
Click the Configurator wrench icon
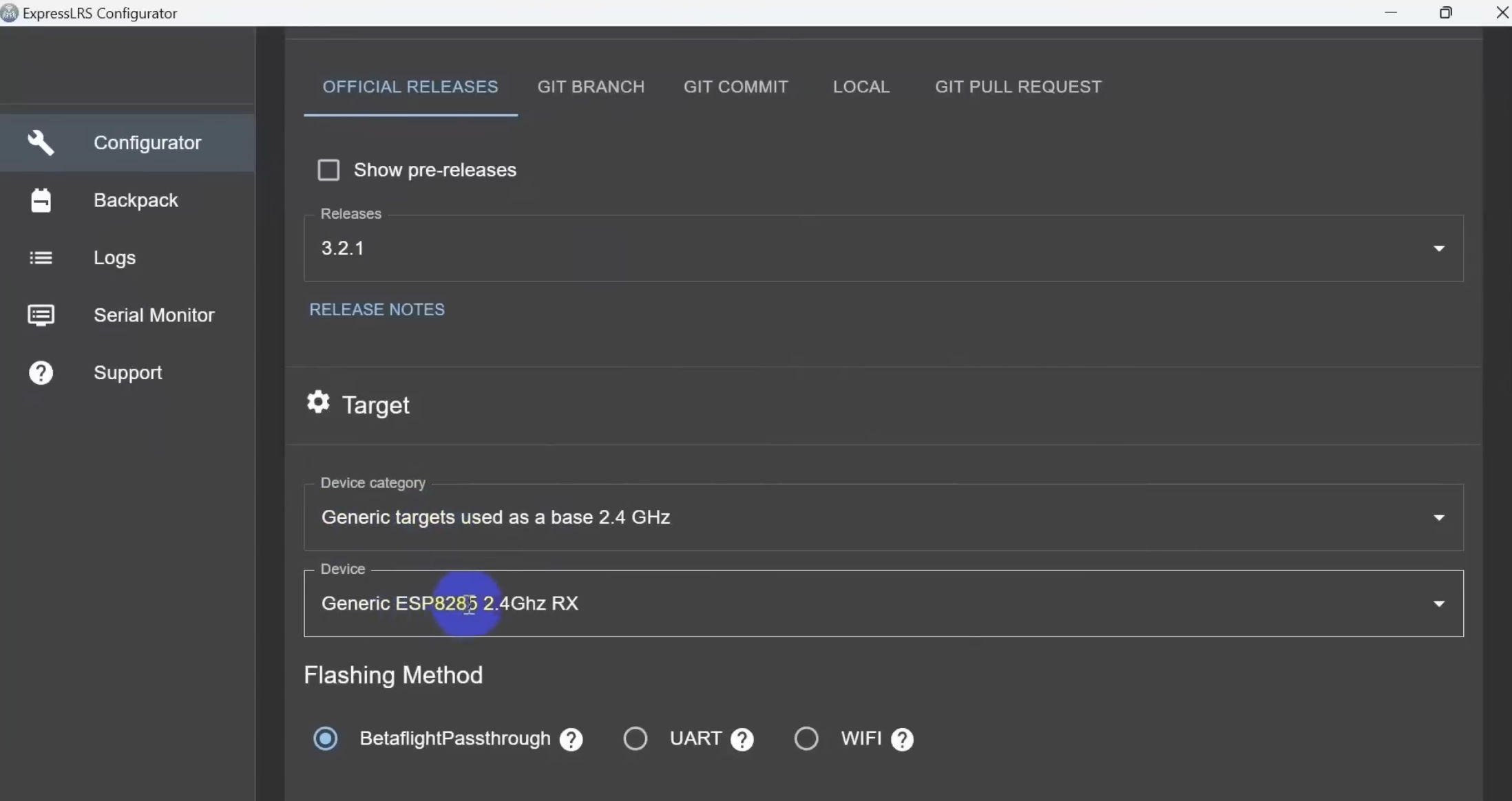click(x=41, y=142)
